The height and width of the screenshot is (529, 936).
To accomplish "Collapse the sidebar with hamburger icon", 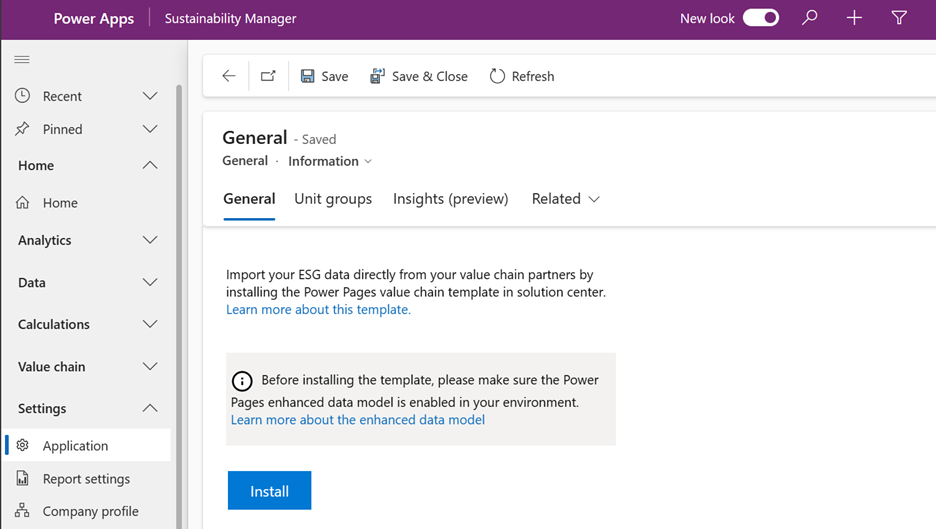I will [x=22, y=59].
